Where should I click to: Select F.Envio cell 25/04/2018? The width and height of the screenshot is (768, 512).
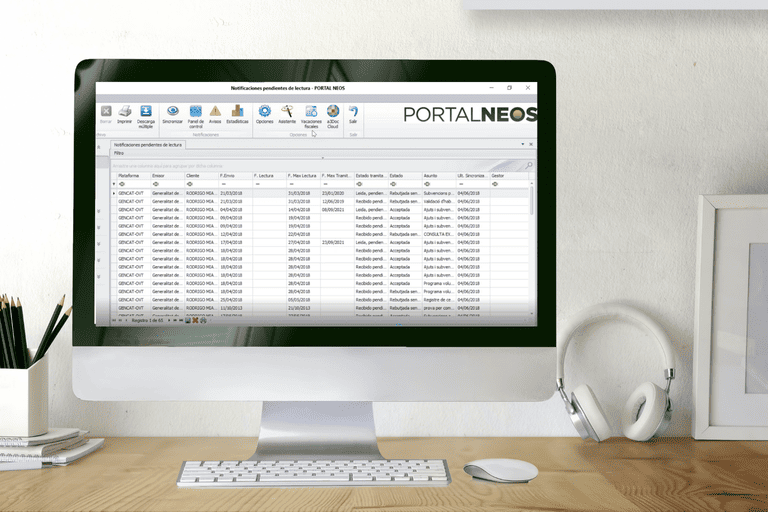tap(235, 300)
